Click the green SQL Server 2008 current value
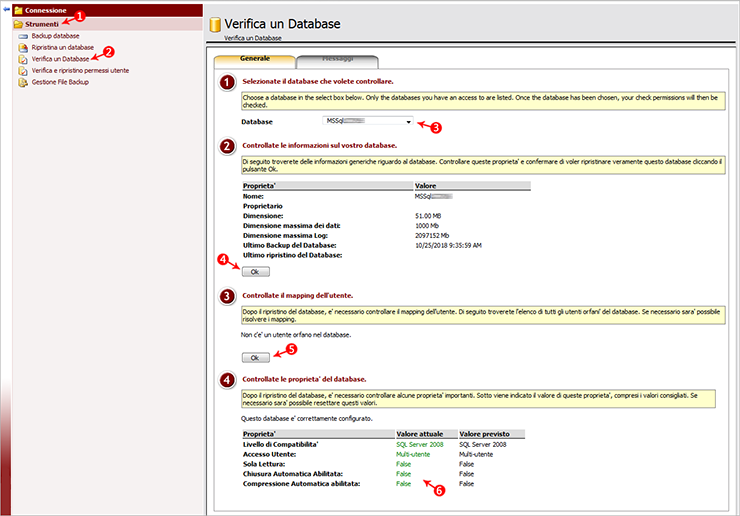Viewport: 740px width, 516px height. pos(420,445)
